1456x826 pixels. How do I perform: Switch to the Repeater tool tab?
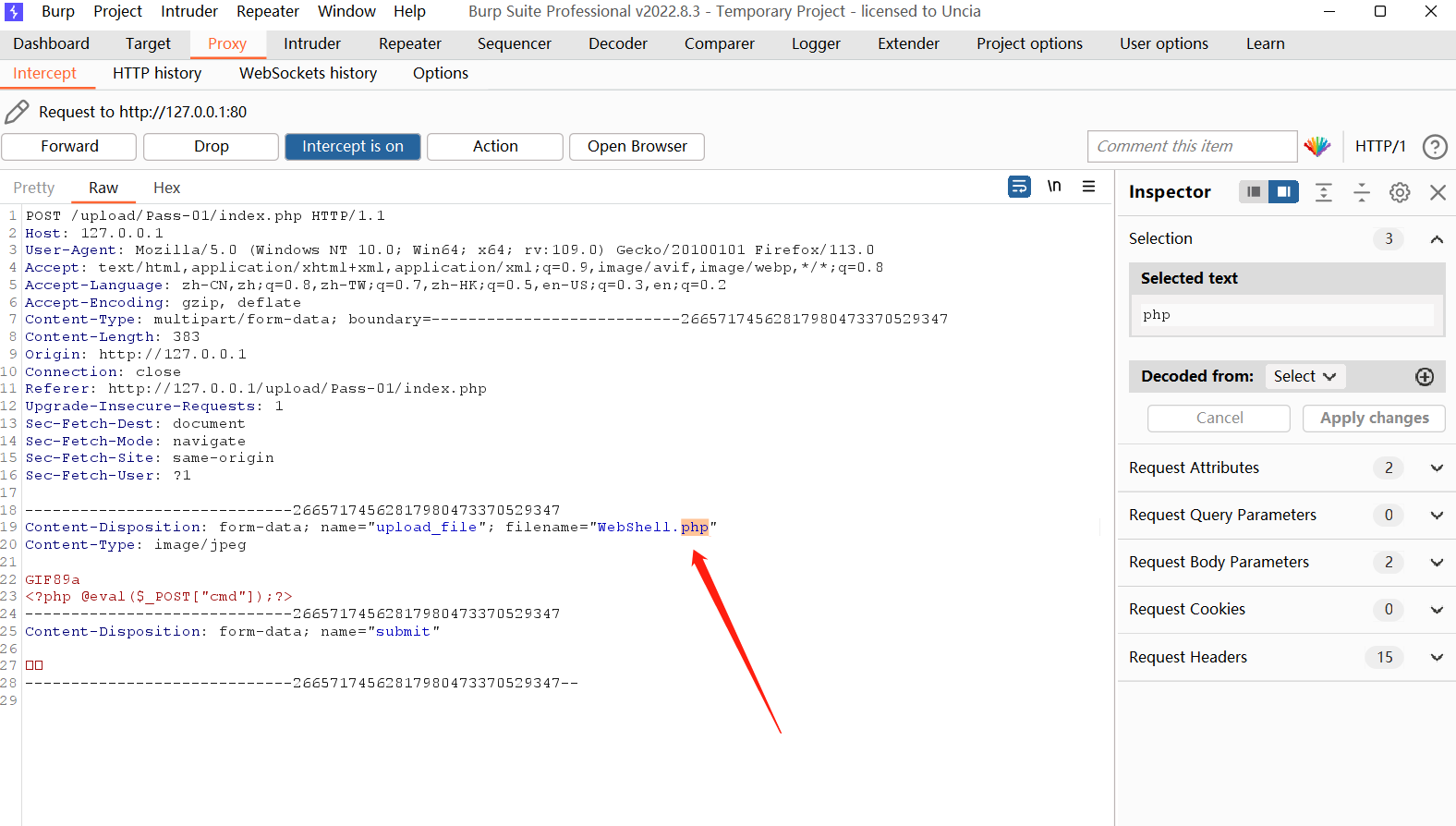point(410,43)
